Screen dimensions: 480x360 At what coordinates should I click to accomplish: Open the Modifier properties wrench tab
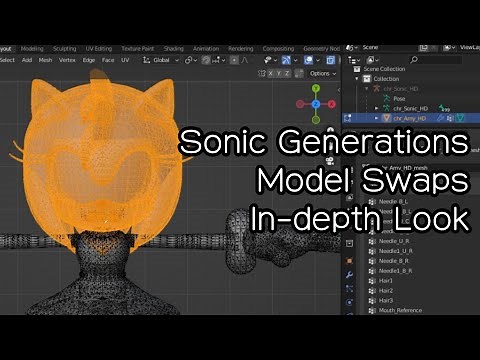[349, 275]
